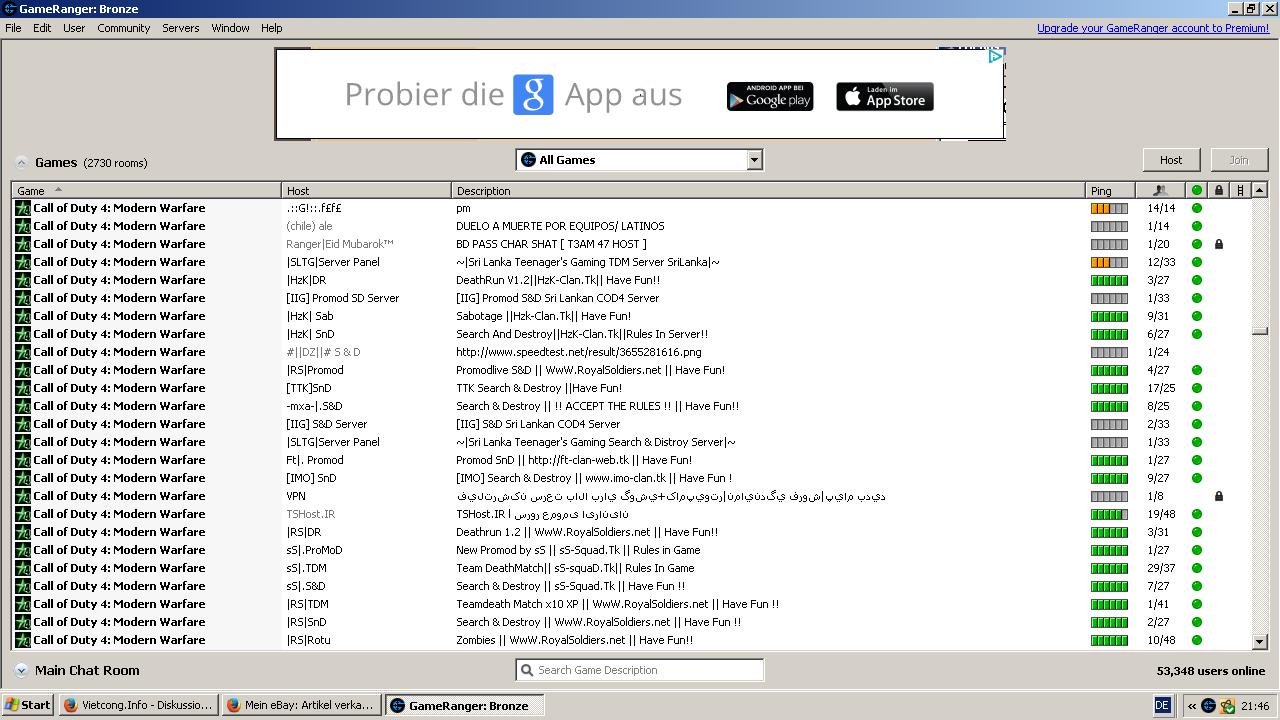Click the DE language indicator in tray
The width and height of the screenshot is (1280, 720).
point(1162,705)
